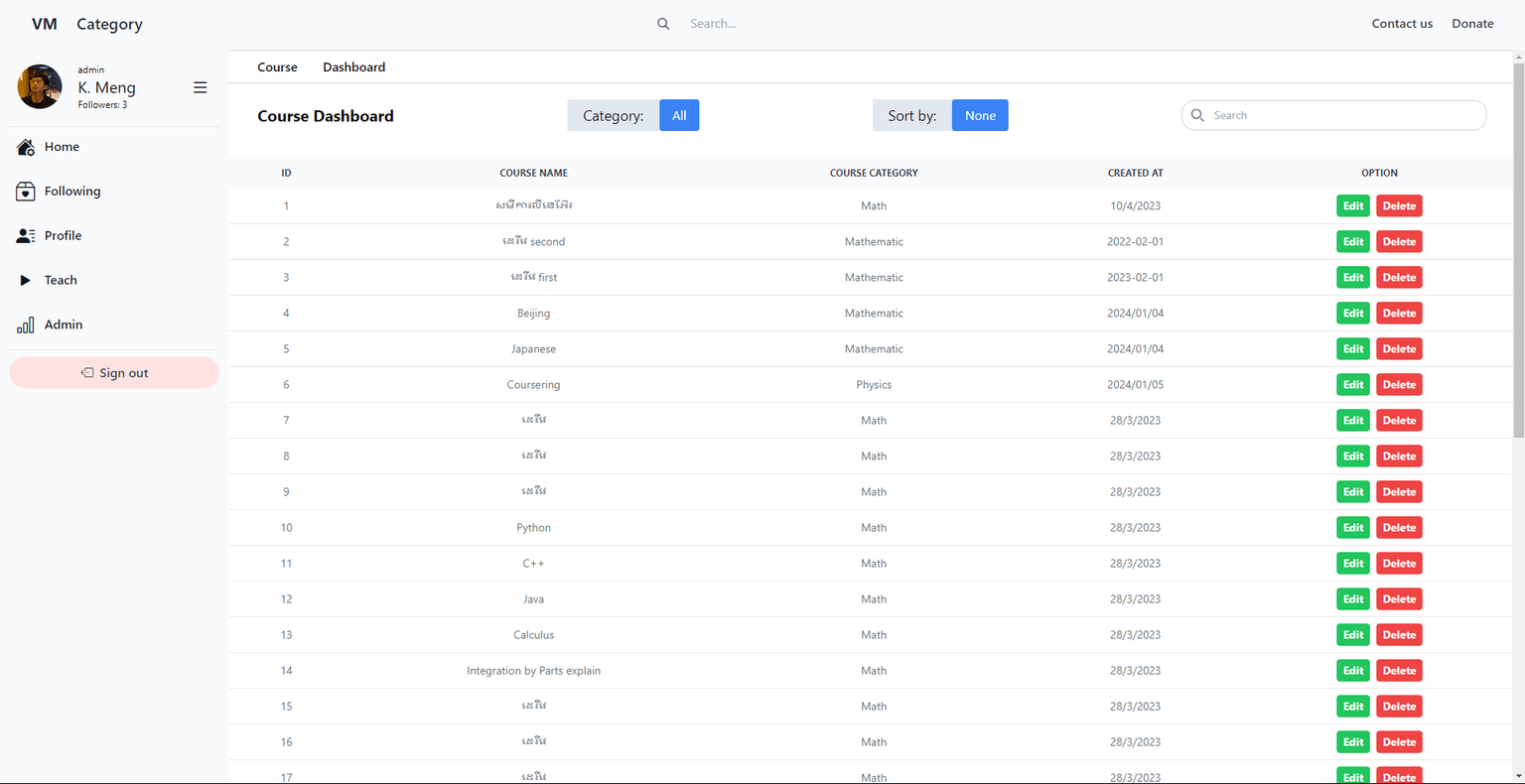Click the vertical page scrollbar
Viewport: 1525px width, 784px height.
(x=1518, y=248)
